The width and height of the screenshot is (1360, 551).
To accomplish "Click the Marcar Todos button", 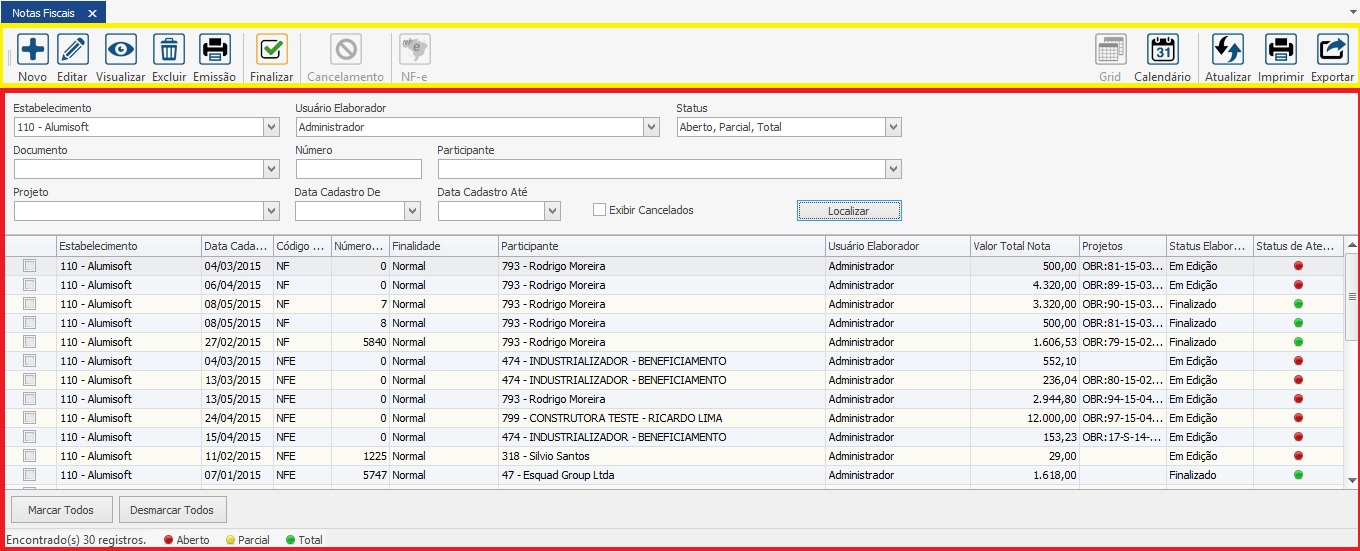I will pos(61,510).
